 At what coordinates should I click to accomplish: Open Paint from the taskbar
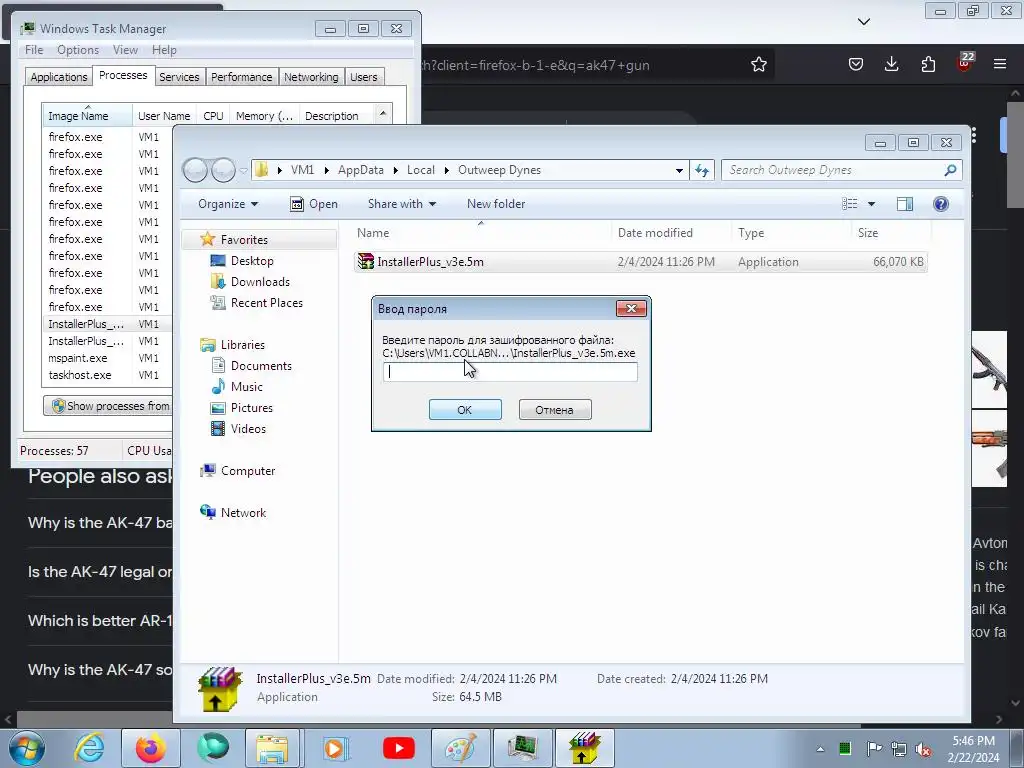(x=460, y=748)
